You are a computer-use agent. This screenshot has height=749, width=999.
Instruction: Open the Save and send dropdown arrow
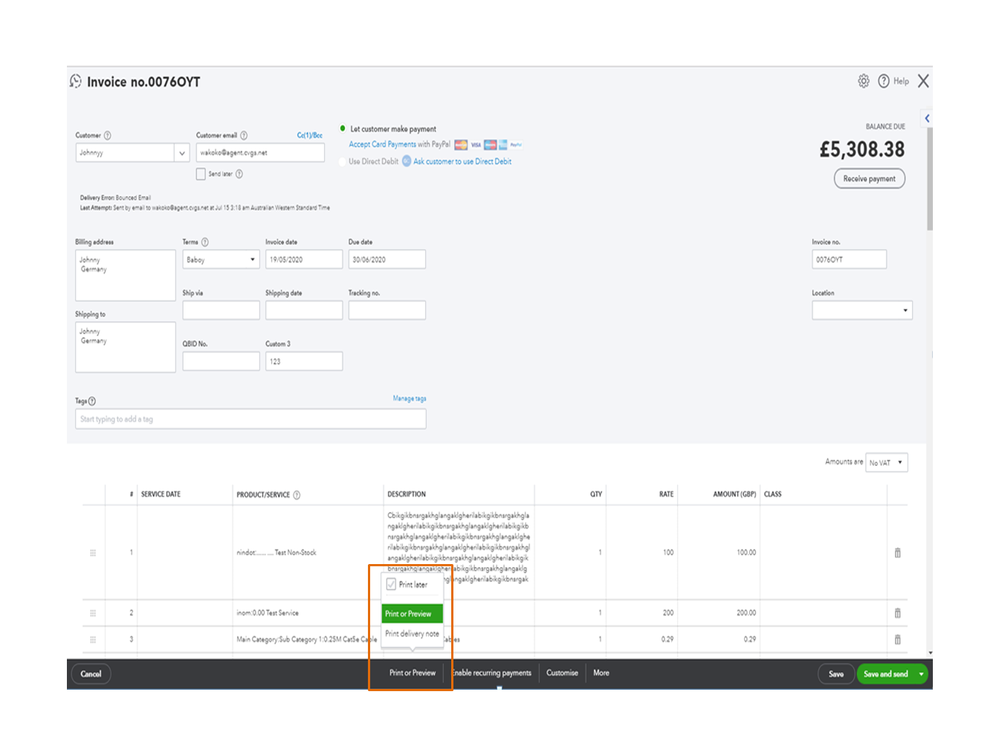921,674
